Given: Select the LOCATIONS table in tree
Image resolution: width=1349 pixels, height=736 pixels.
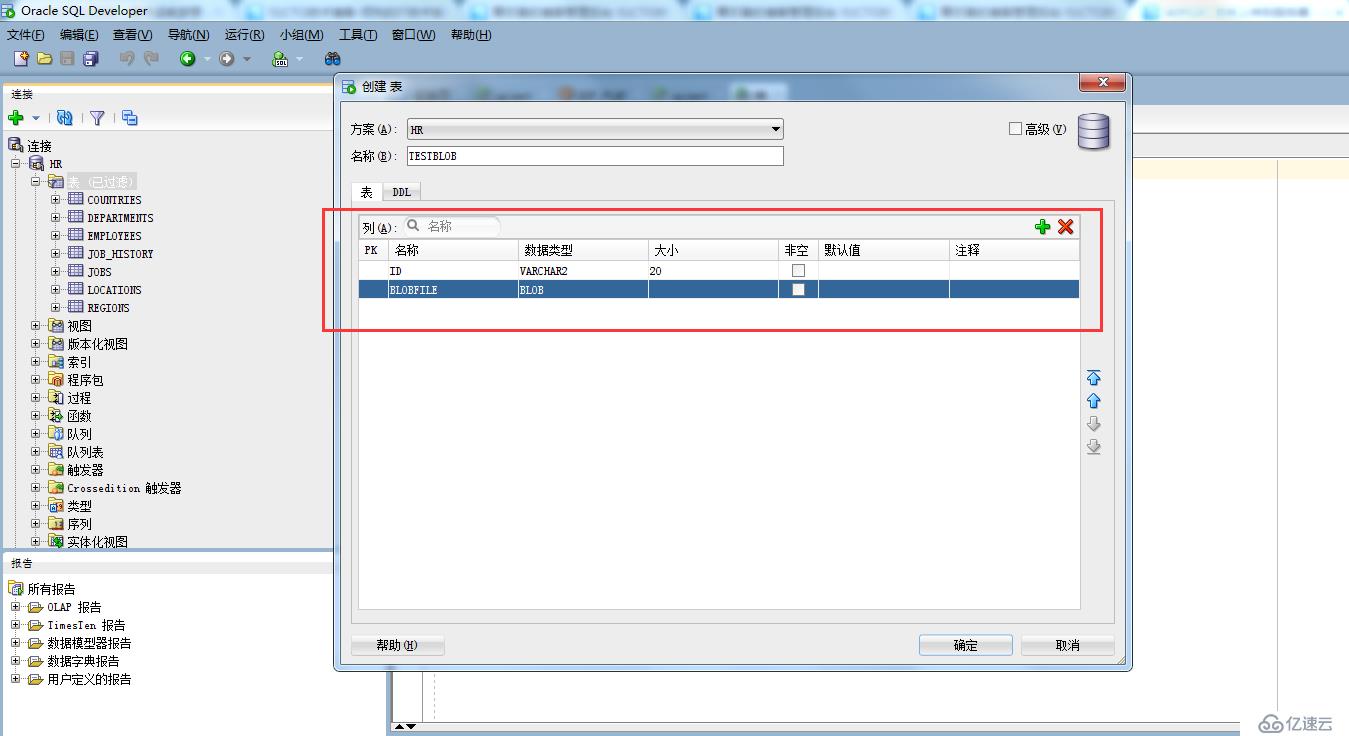Looking at the screenshot, I should tap(114, 290).
